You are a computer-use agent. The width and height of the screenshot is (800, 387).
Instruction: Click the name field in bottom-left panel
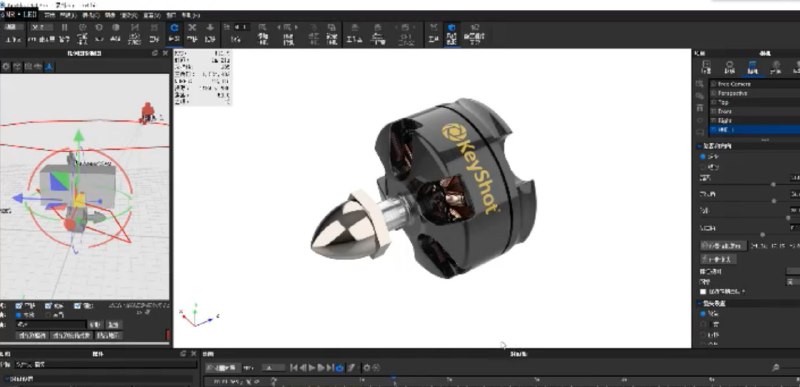coord(106,365)
